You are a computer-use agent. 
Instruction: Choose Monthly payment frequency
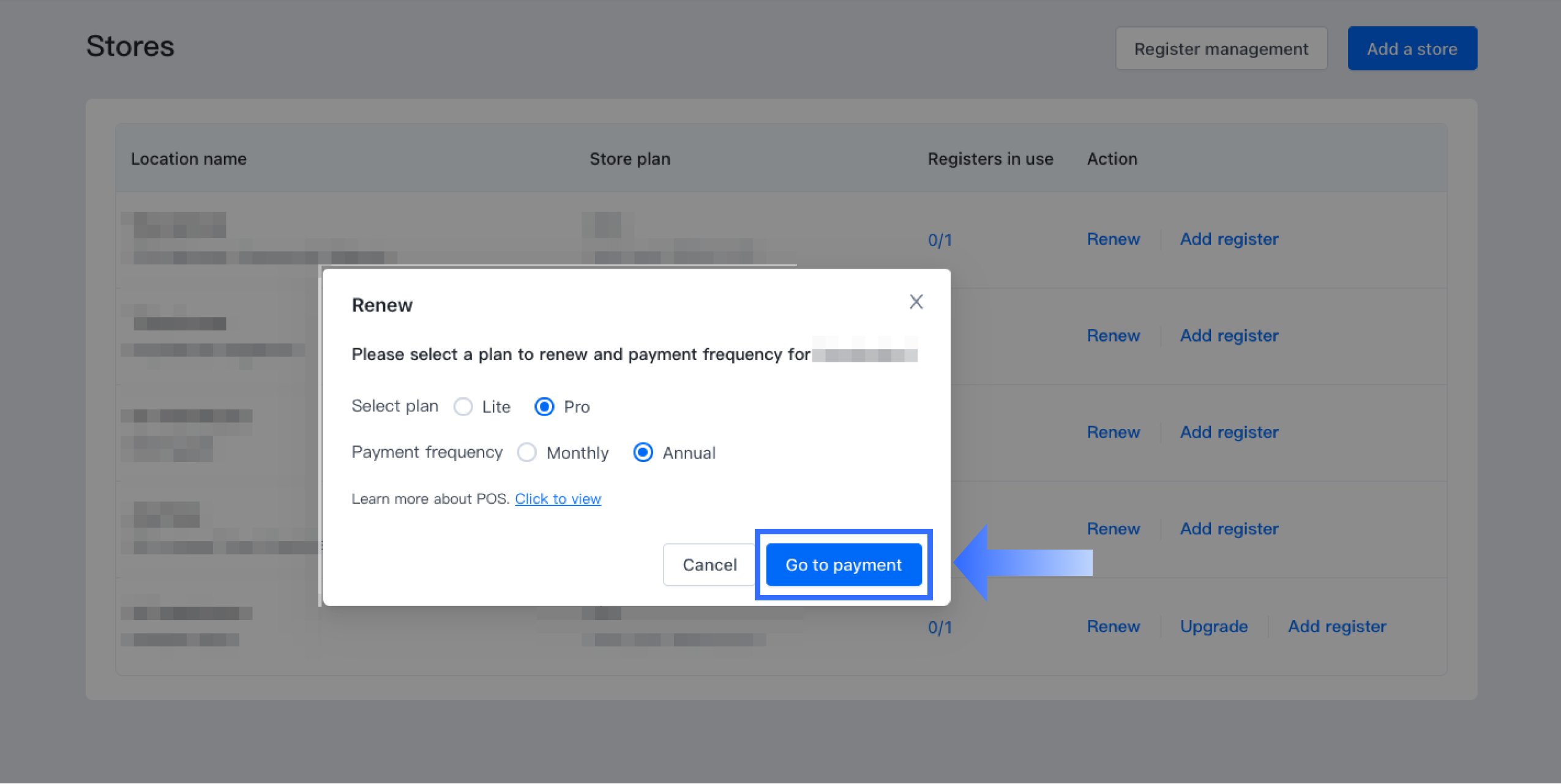coord(526,453)
